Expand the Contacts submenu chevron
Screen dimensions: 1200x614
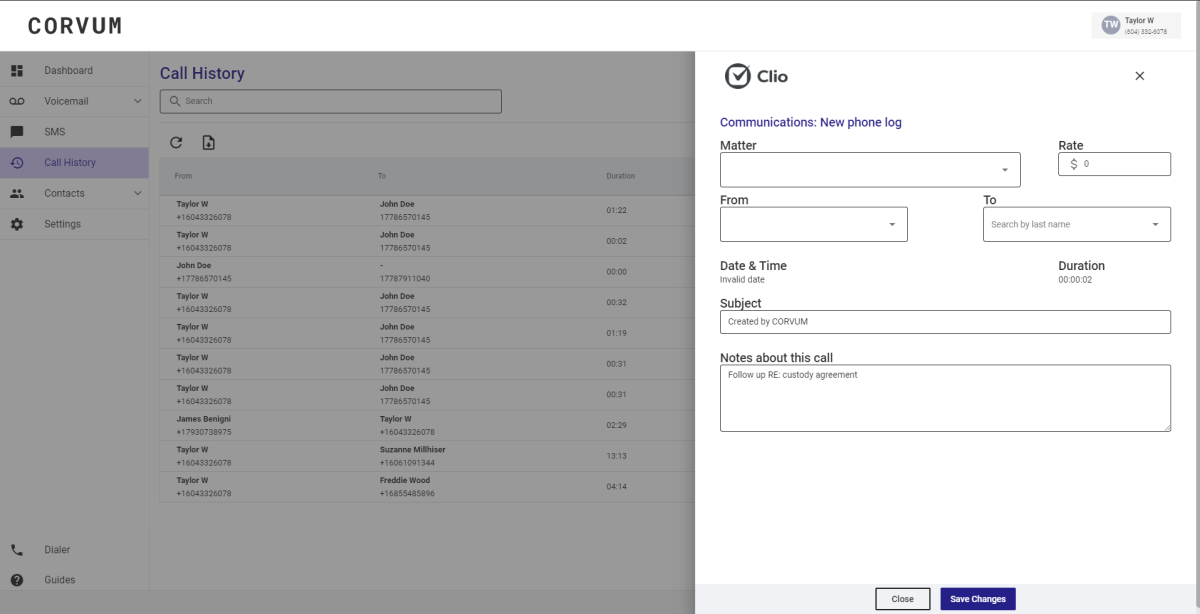coord(138,194)
